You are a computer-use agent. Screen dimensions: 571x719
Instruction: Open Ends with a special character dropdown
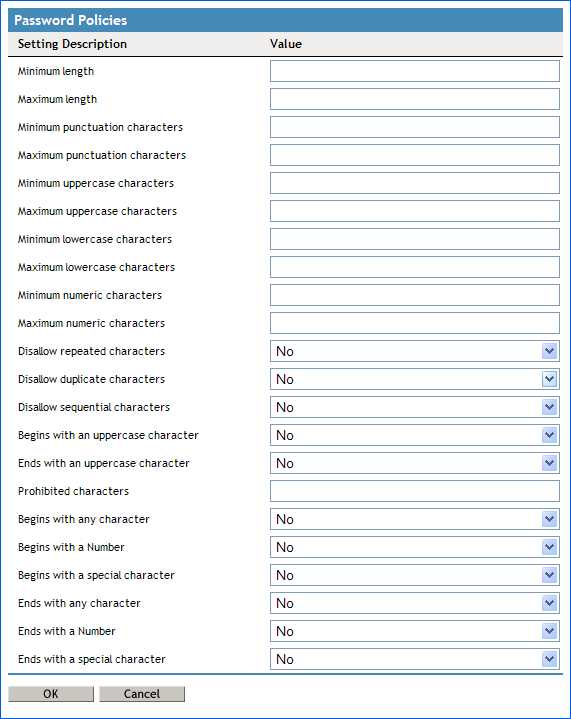(415, 659)
